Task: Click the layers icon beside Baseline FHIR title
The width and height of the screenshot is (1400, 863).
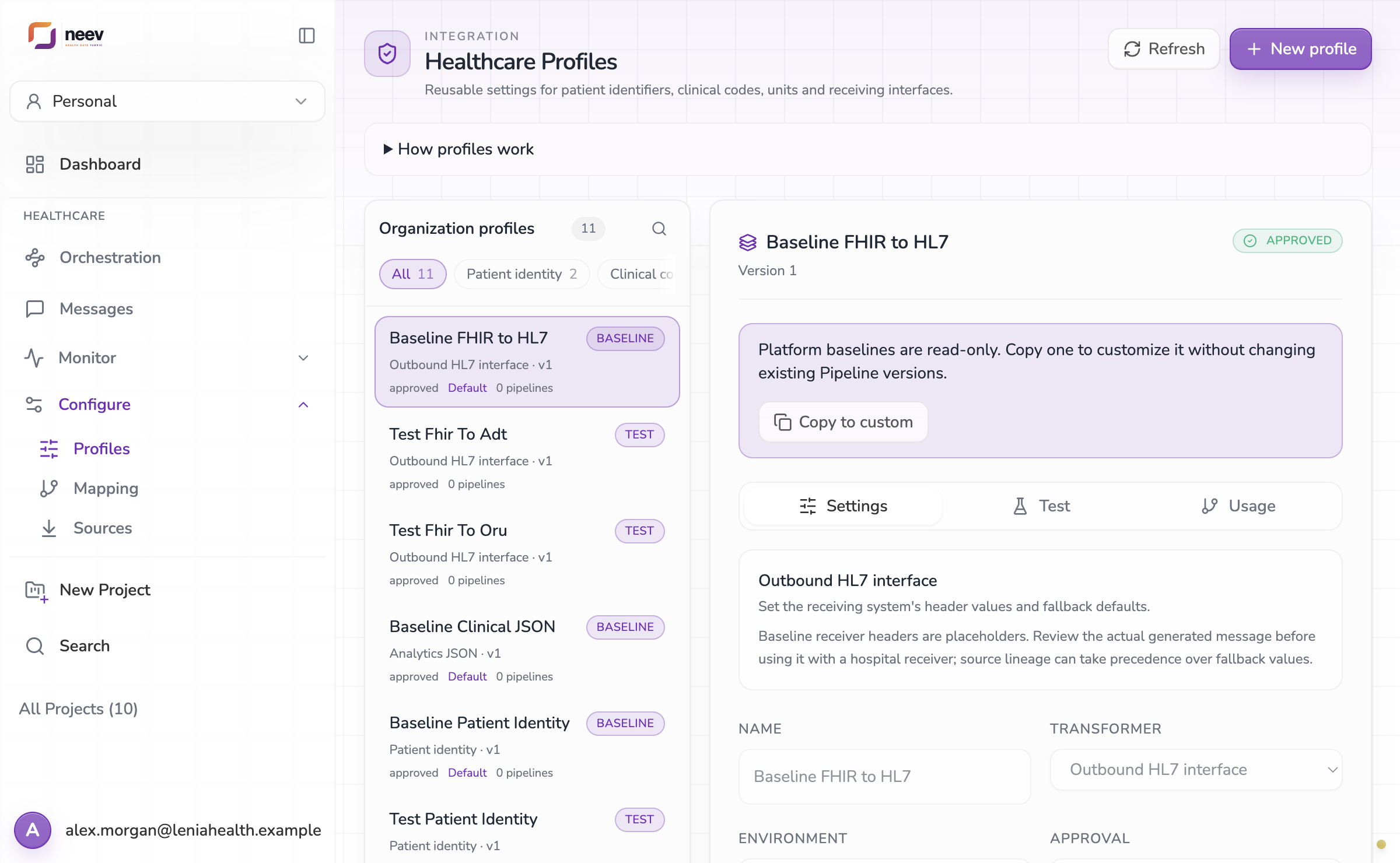Action: pos(748,242)
